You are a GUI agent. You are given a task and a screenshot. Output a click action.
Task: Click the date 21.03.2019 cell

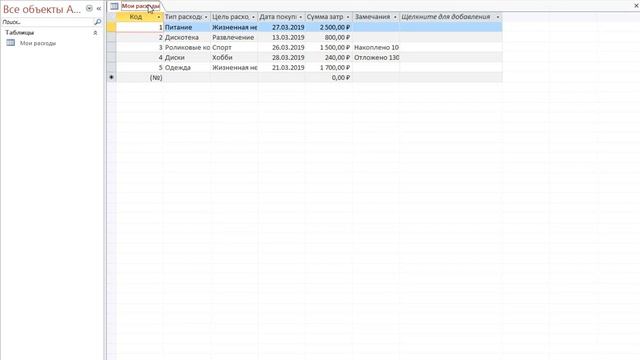(282, 67)
